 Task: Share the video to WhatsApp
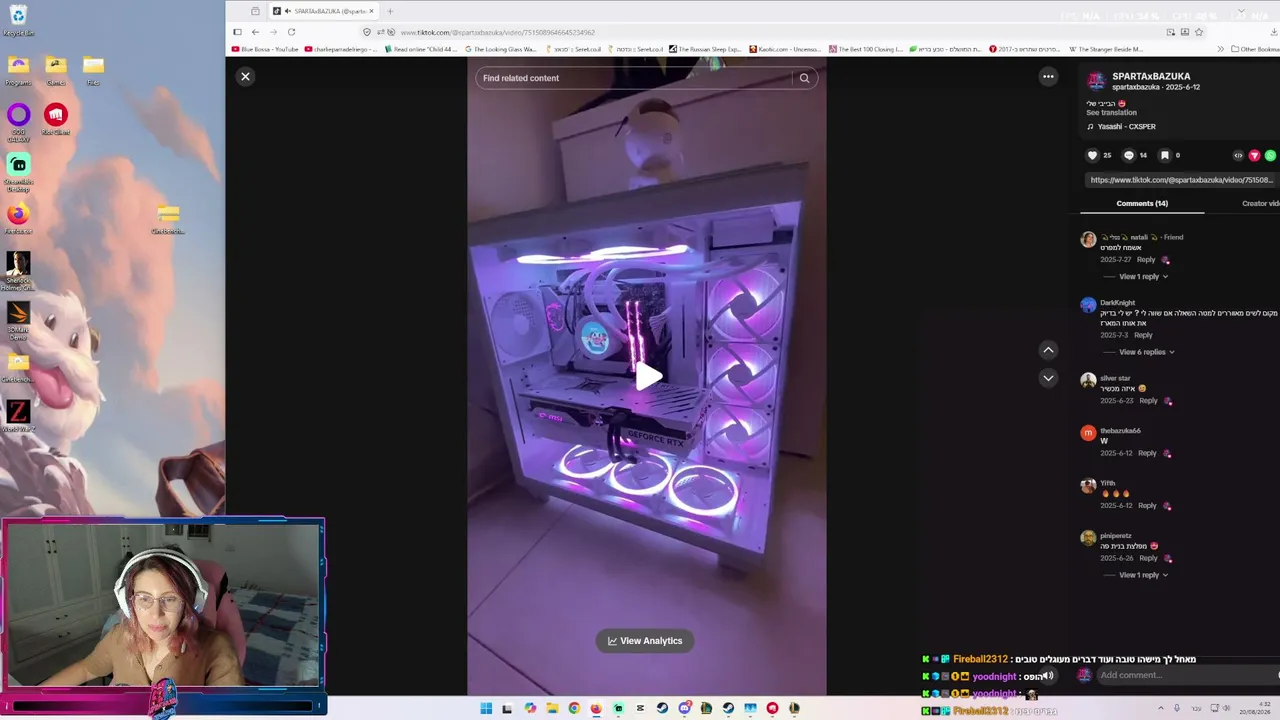(x=1270, y=155)
